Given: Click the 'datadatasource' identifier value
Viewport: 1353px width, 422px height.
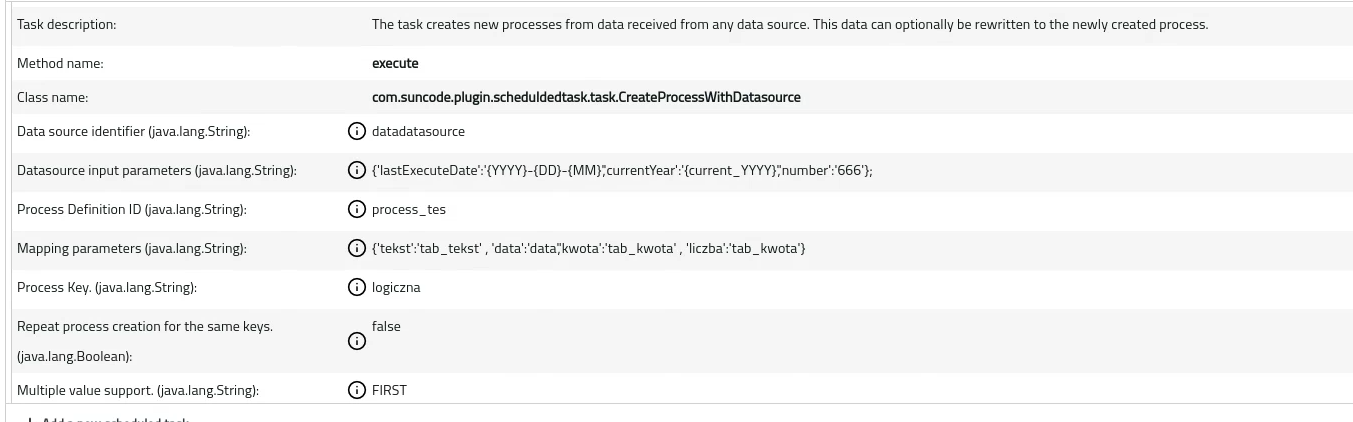Looking at the screenshot, I should (418, 131).
